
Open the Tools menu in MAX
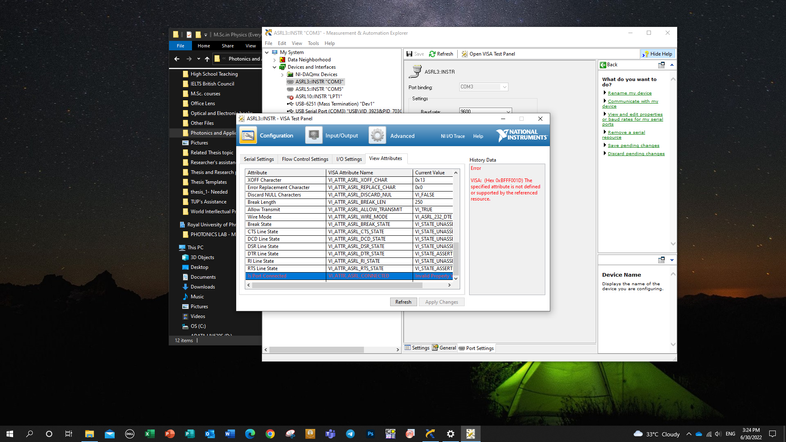pyautogui.click(x=313, y=43)
